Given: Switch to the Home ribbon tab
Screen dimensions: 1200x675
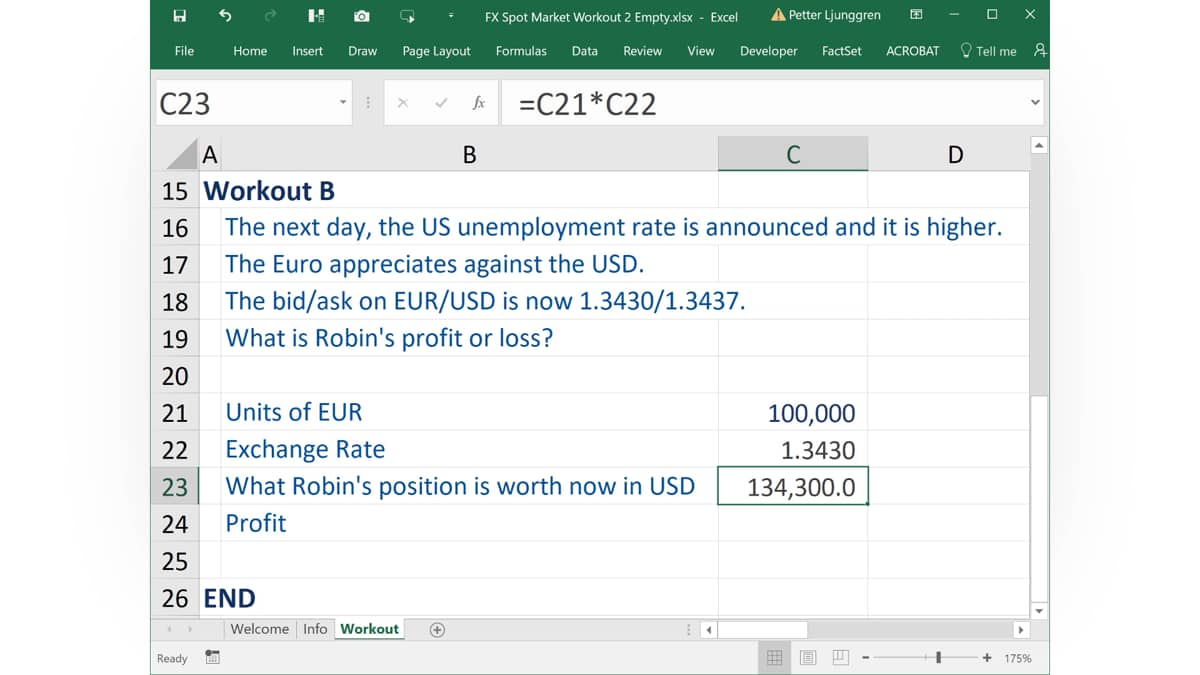Looking at the screenshot, I should (250, 51).
